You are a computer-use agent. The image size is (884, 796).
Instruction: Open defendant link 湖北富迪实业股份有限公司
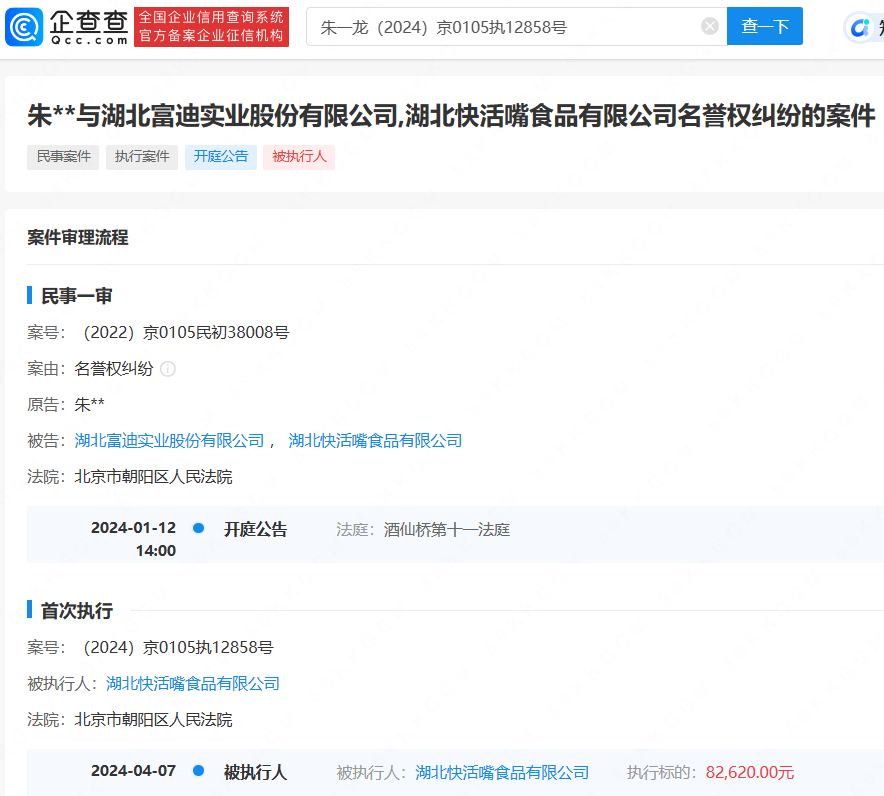169,441
